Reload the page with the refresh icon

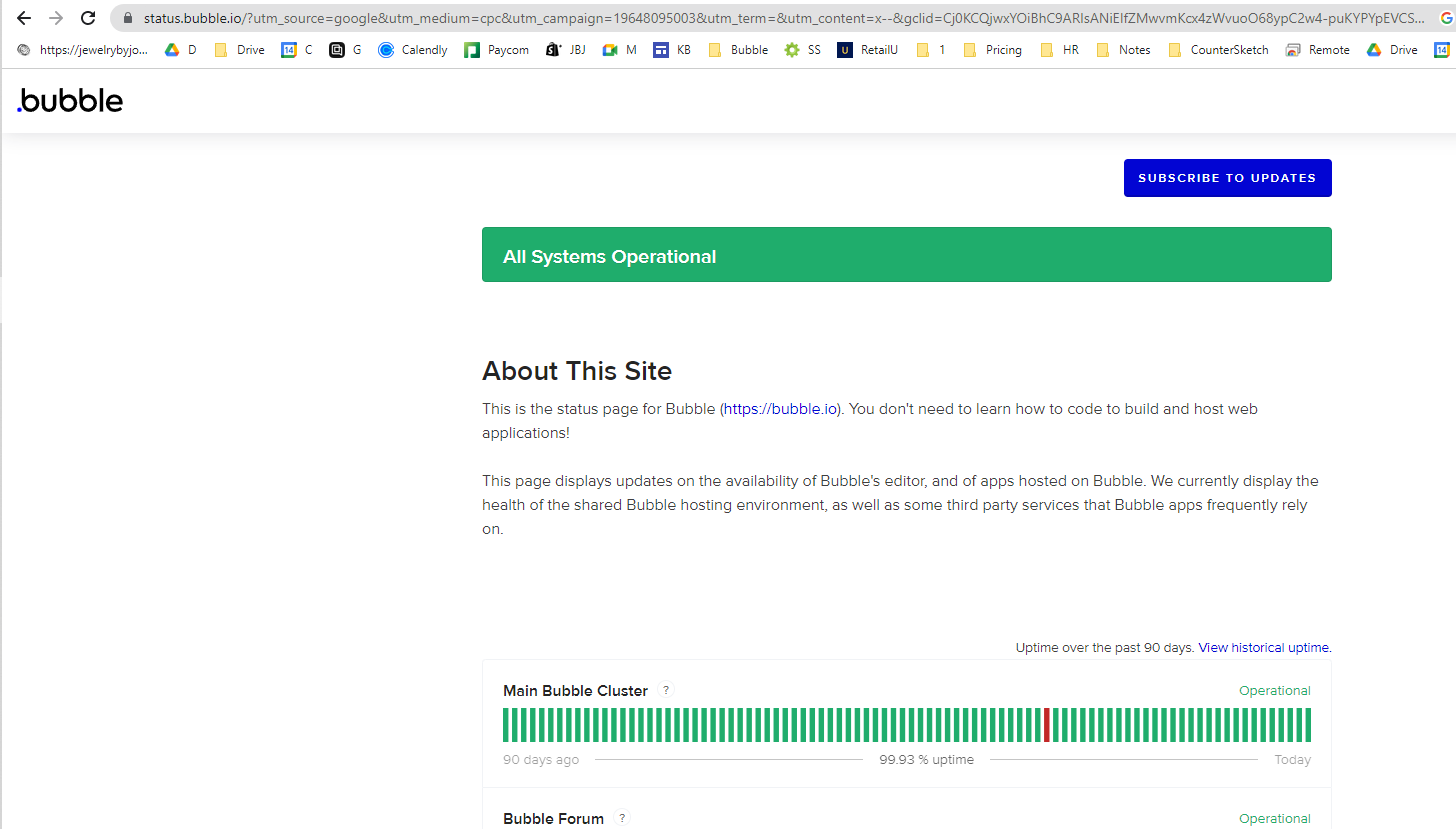pos(88,18)
